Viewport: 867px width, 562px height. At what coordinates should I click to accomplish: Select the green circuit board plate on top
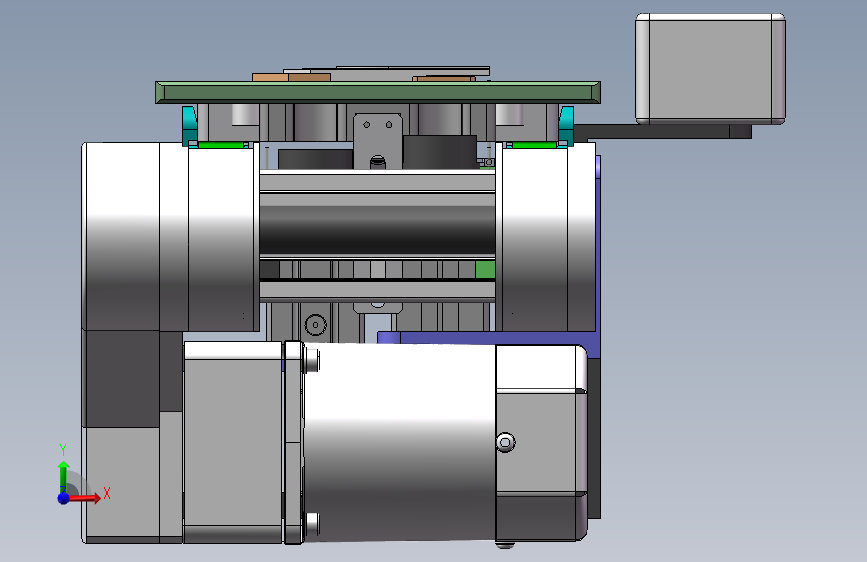pos(378,92)
